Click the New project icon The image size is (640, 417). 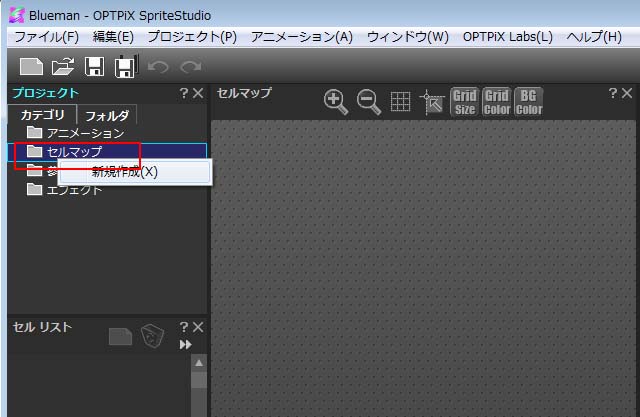click(x=31, y=67)
